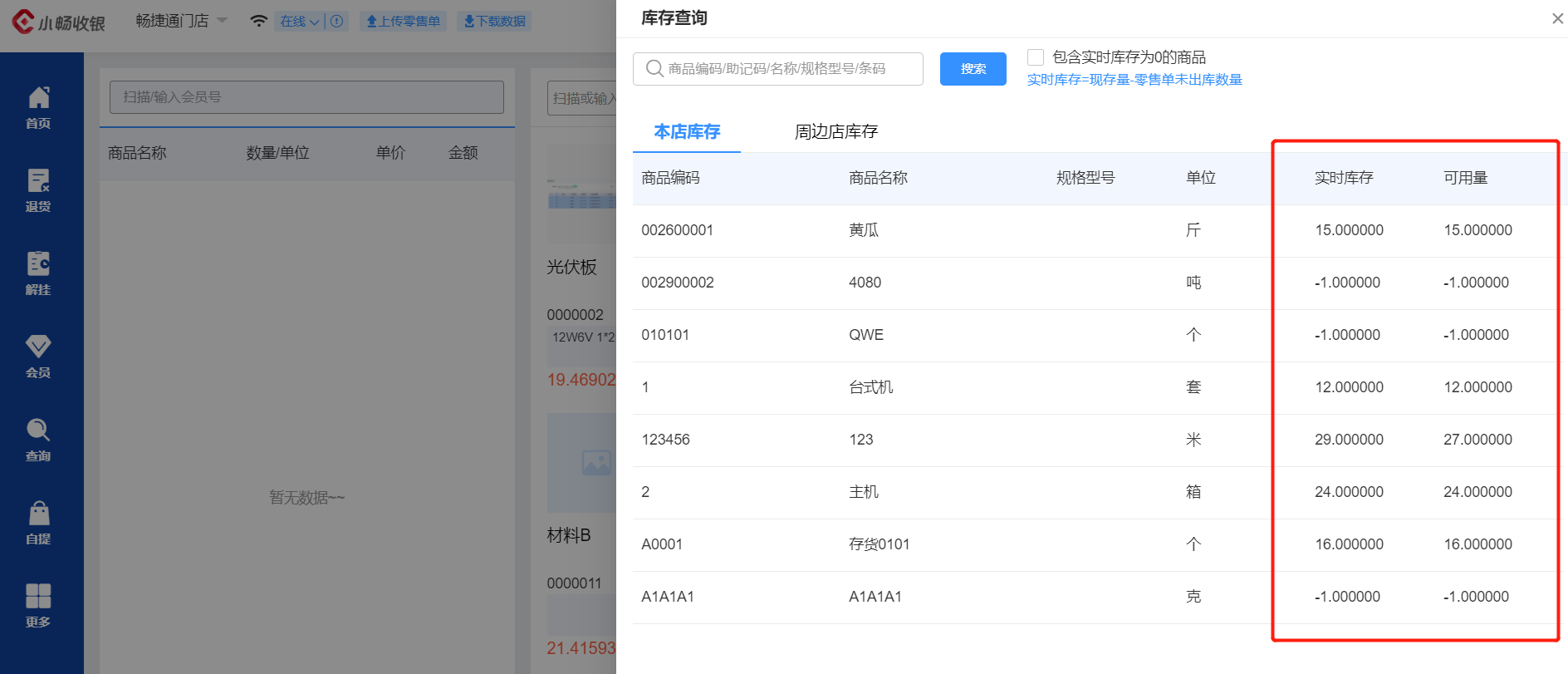Open the 在线 status dropdown
Image resolution: width=1568 pixels, height=674 pixels.
[x=300, y=21]
